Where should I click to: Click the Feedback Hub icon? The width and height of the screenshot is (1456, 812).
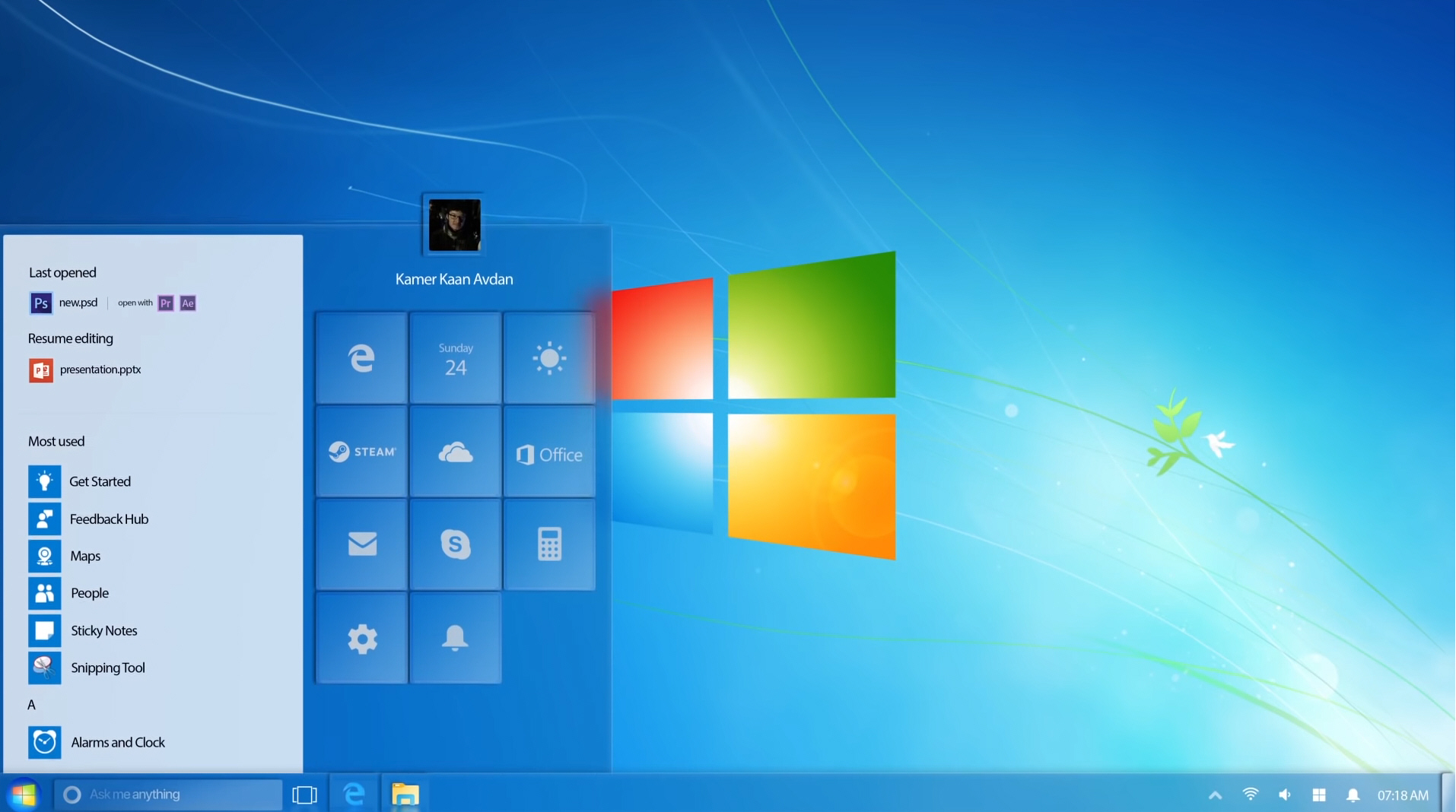click(45, 519)
